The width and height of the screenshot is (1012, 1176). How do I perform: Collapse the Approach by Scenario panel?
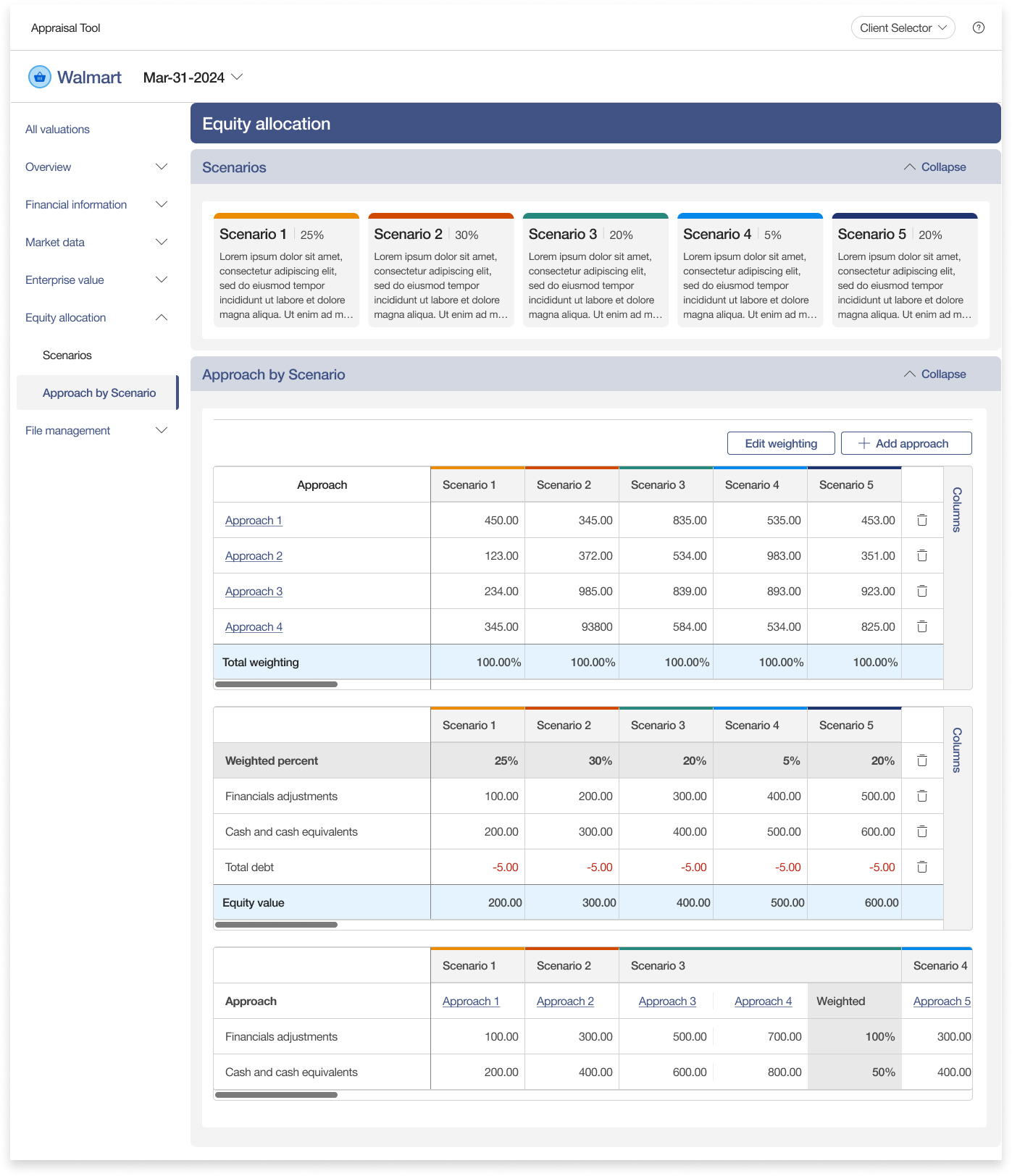pos(934,374)
